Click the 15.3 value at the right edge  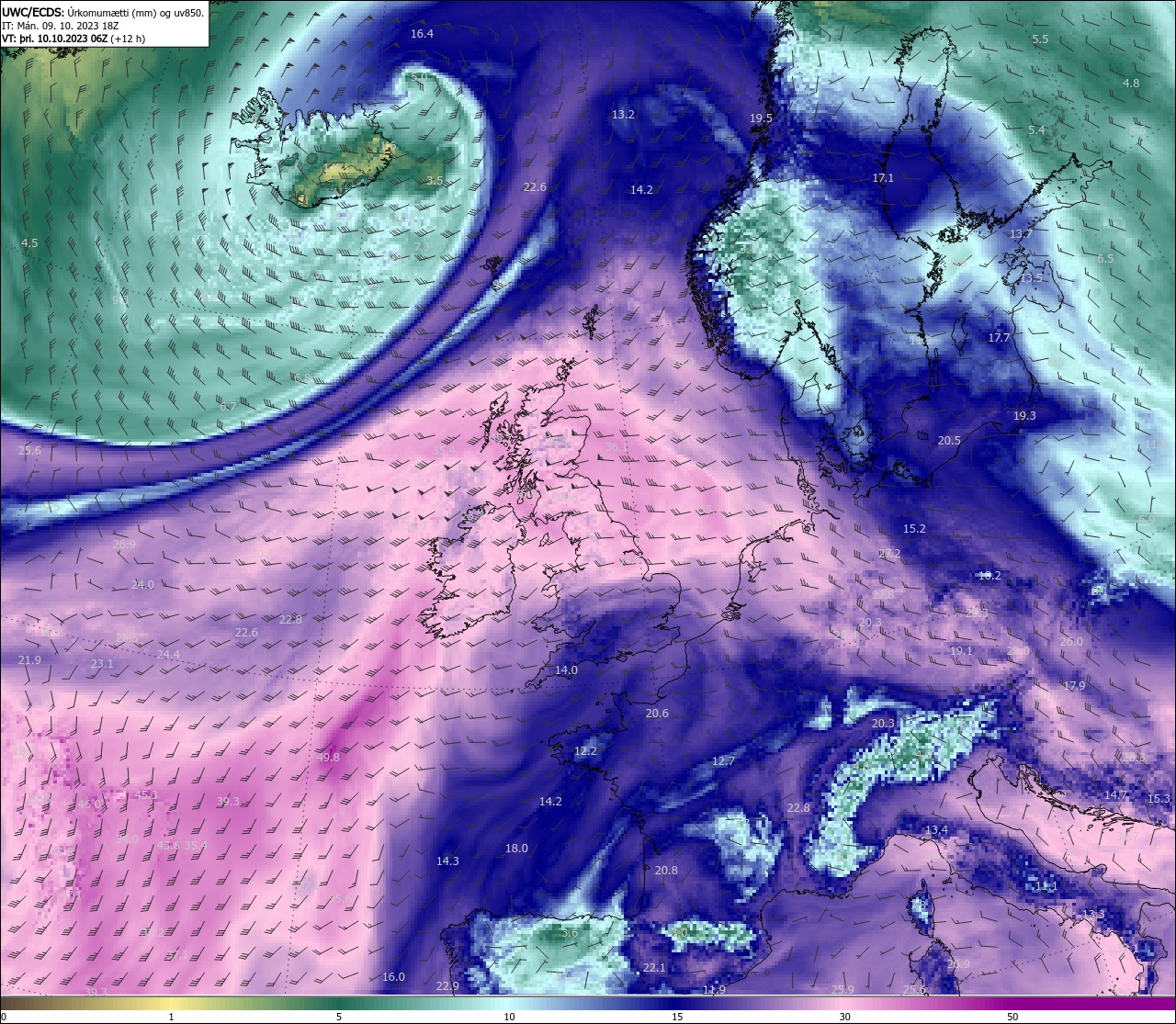coord(1159,800)
